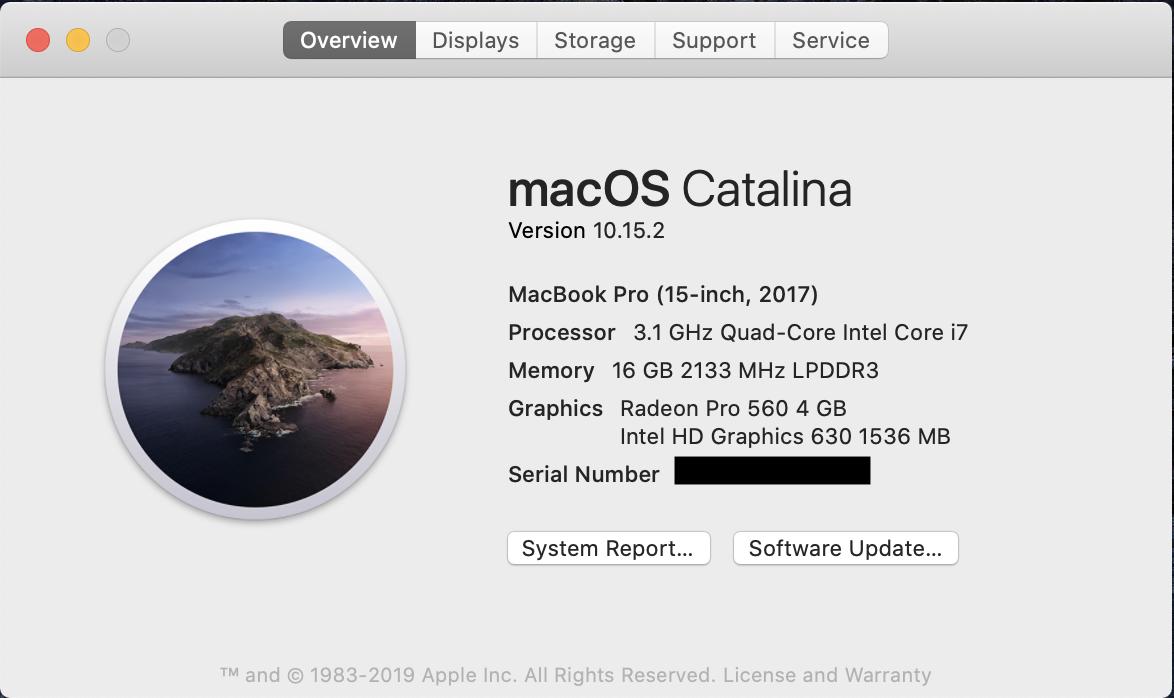This screenshot has width=1174, height=698.
Task: Open the Storage tab
Action: click(x=595, y=40)
